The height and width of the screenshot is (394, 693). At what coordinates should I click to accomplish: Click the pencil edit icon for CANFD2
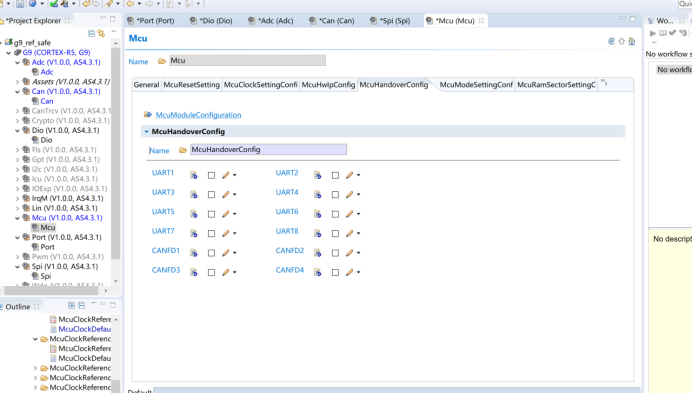[x=349, y=253]
